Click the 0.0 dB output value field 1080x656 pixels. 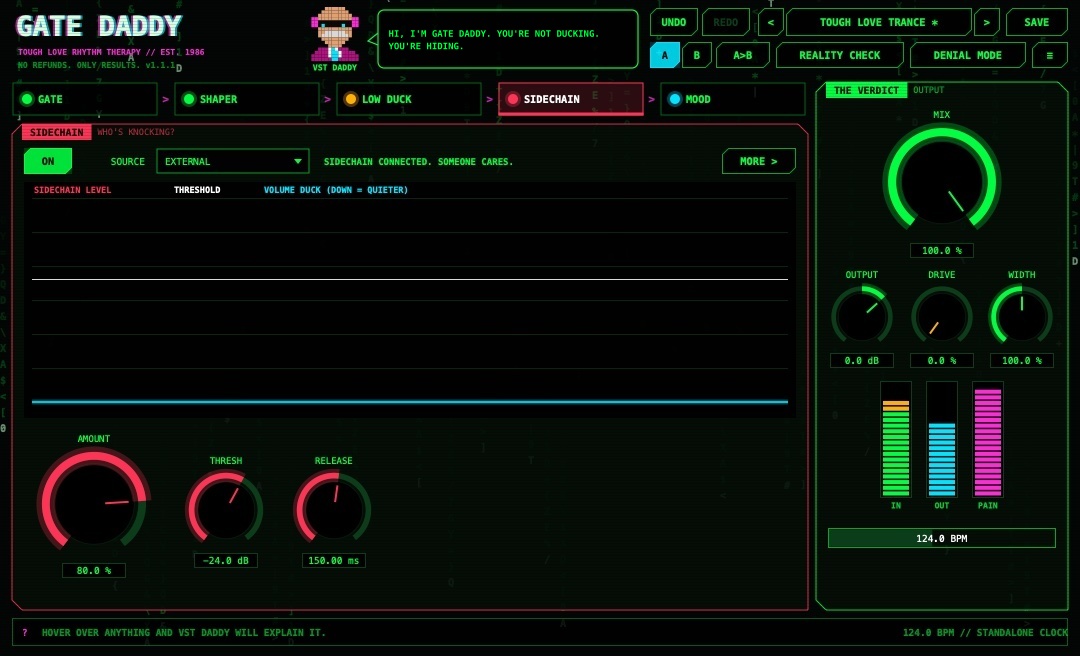coord(862,360)
